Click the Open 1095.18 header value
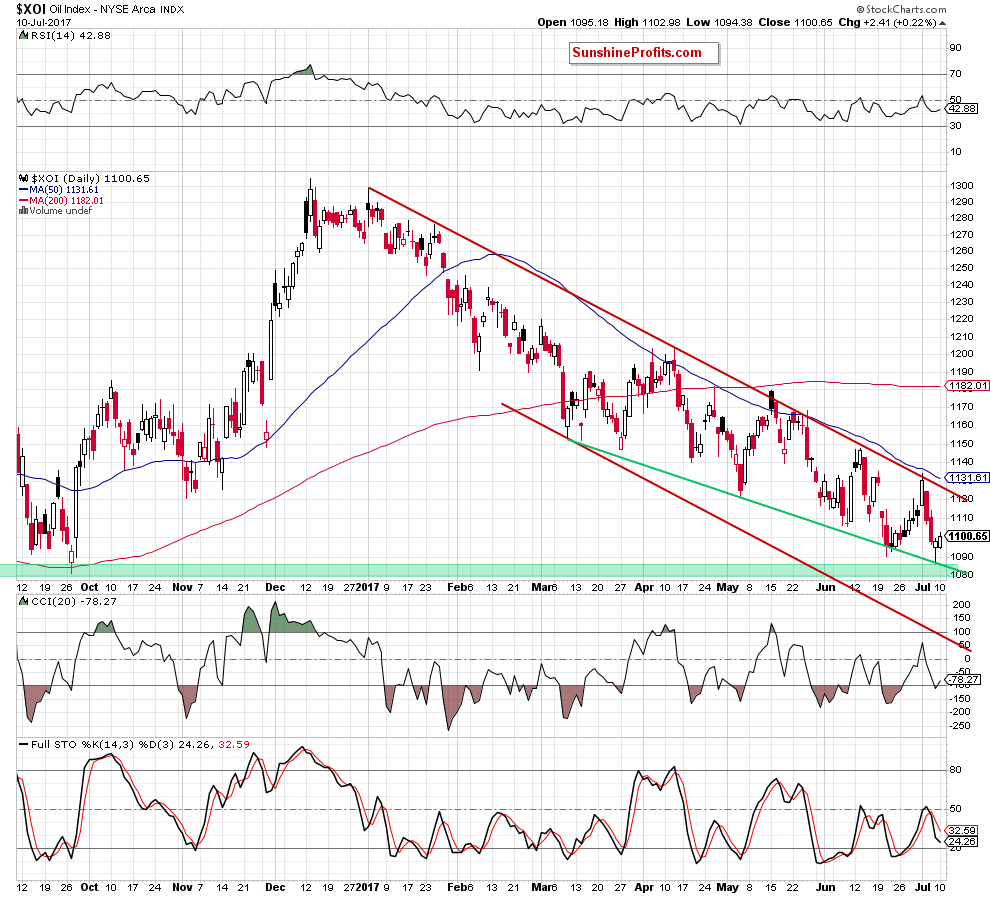Viewport: 990px width, 897px height. 573,22
